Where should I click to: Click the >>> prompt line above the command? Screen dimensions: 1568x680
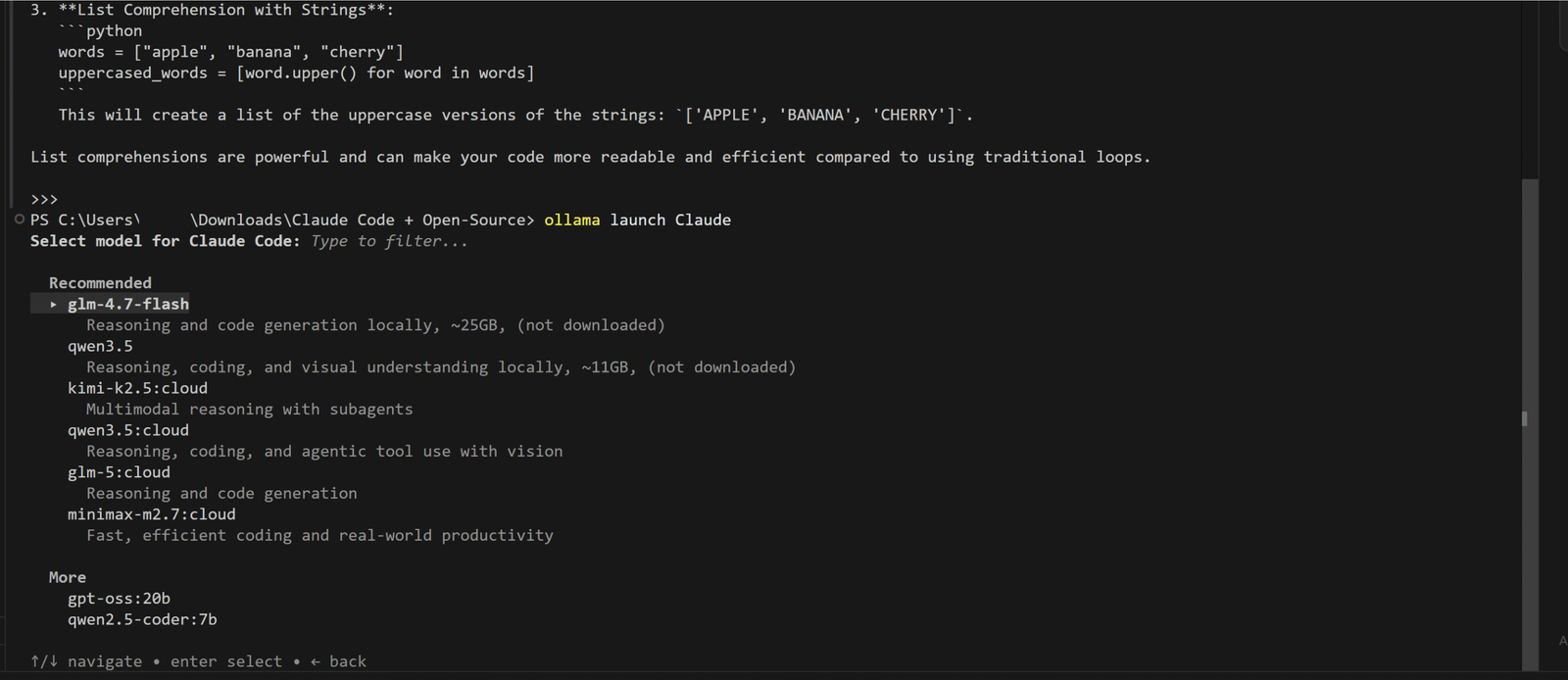point(44,199)
